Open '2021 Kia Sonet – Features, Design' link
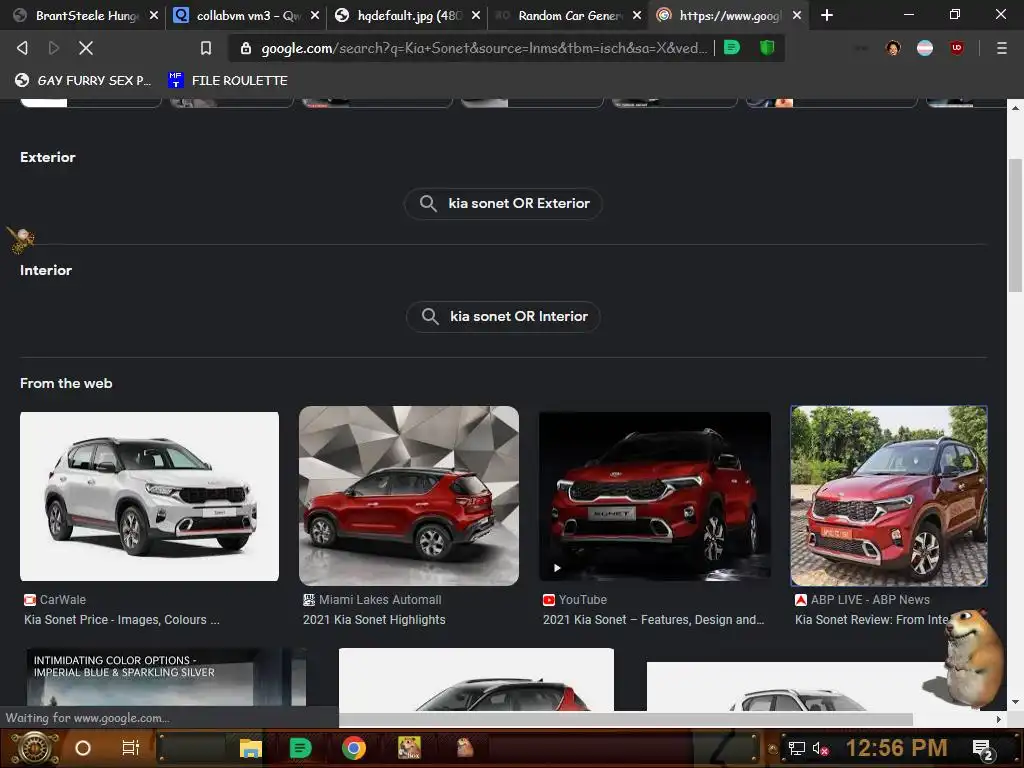 pyautogui.click(x=653, y=620)
